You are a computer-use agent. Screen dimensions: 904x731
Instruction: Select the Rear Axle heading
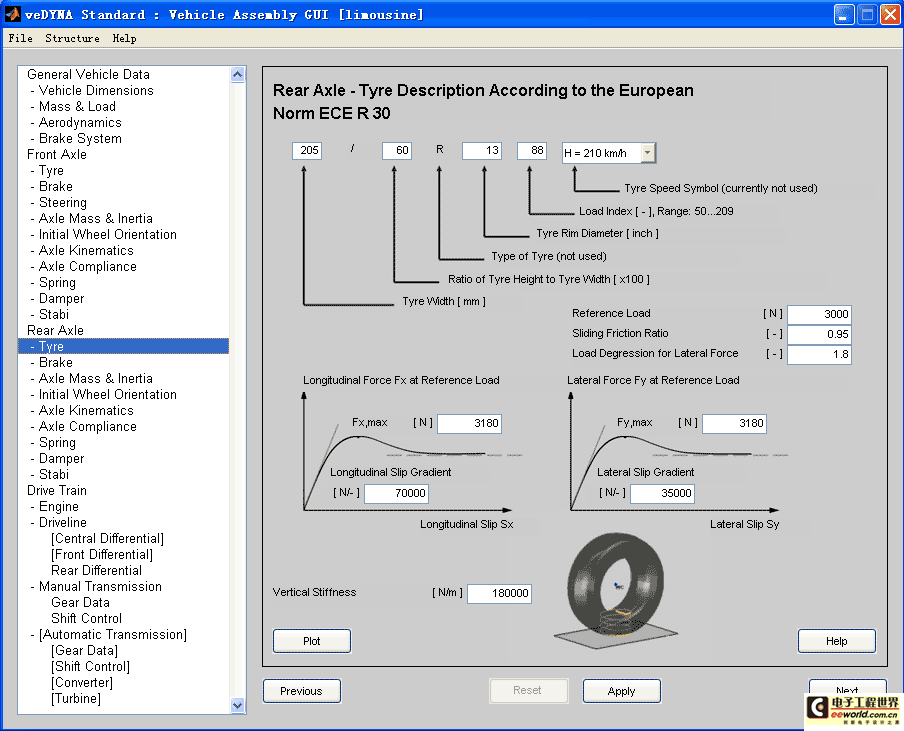tap(55, 330)
